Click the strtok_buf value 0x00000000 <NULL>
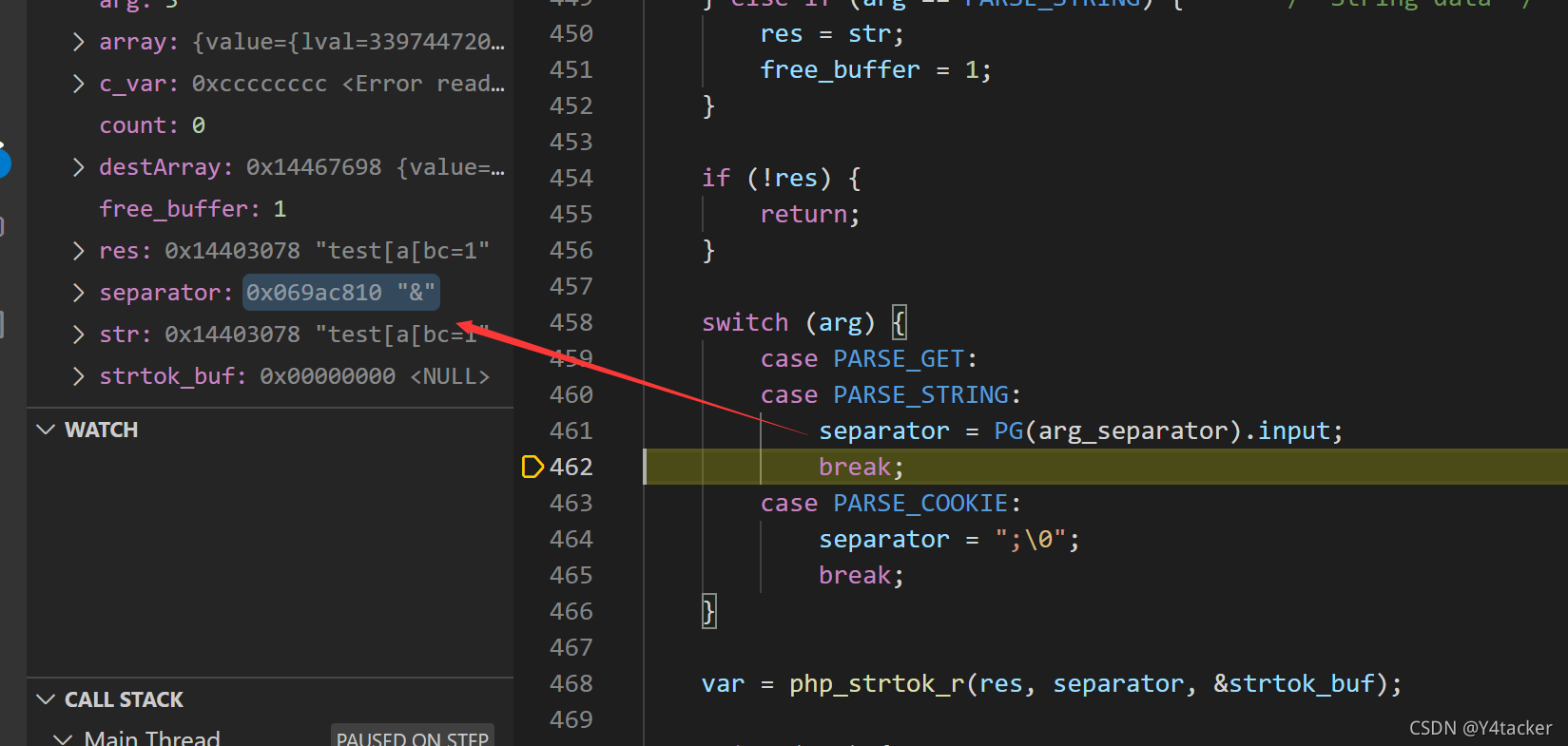Image resolution: width=1568 pixels, height=746 pixels. (x=375, y=376)
